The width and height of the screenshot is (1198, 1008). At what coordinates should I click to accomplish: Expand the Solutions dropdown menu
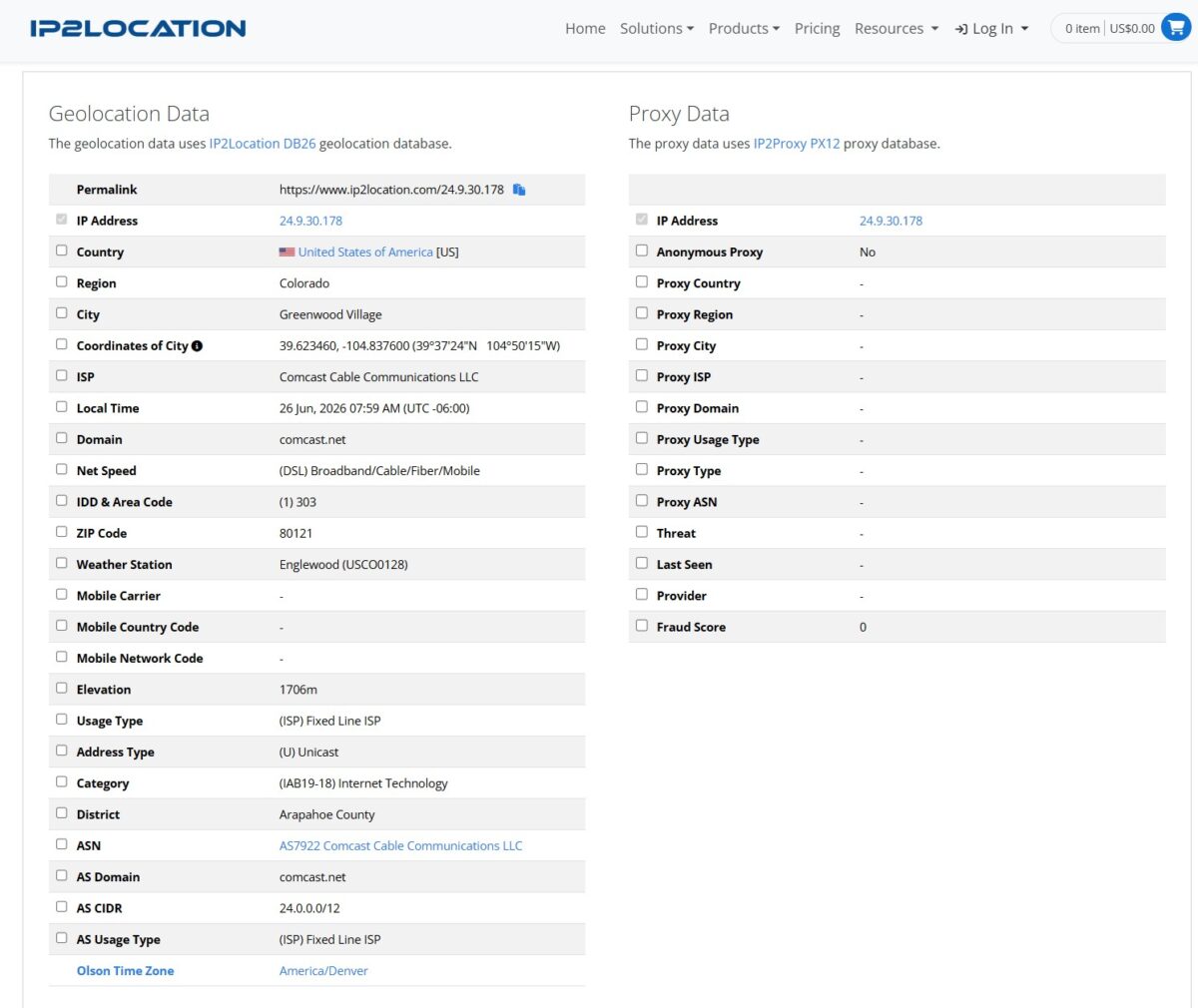(656, 29)
